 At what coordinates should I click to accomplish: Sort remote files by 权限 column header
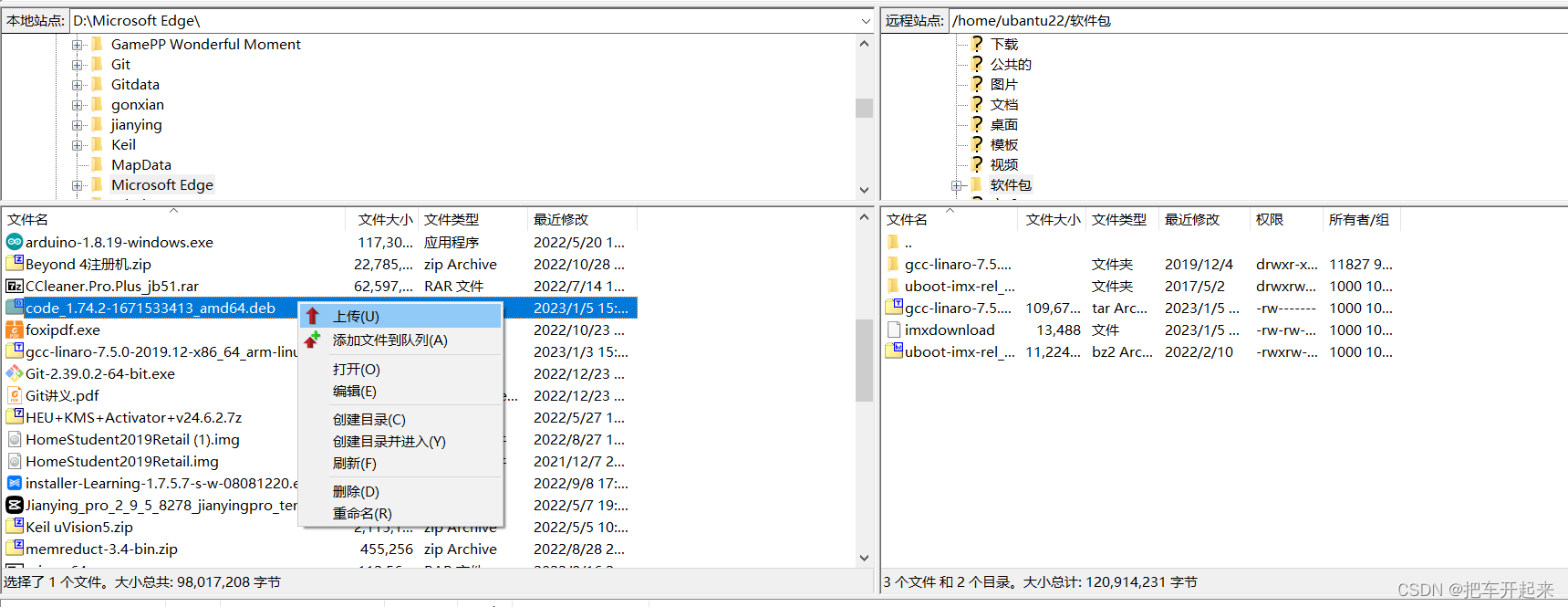(1286, 219)
